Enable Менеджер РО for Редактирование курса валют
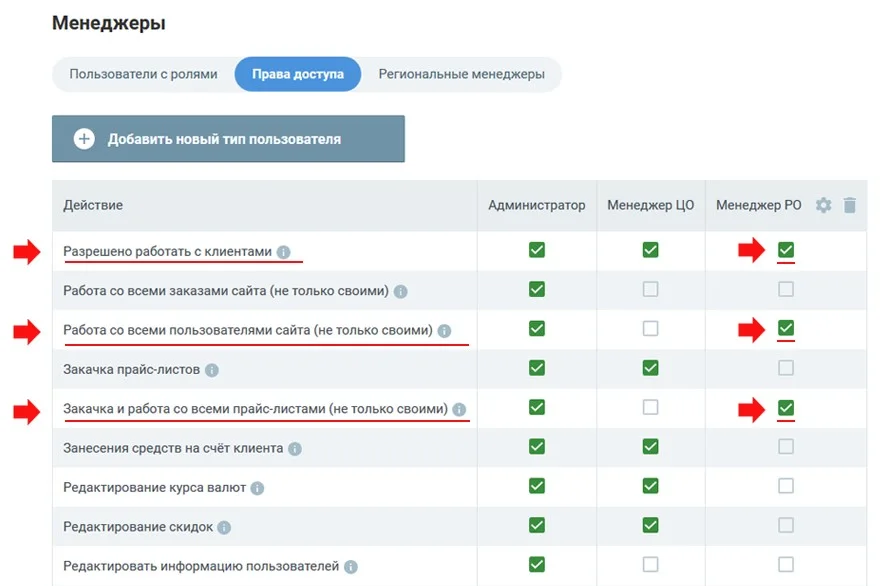880x586 pixels. pyautogui.click(x=786, y=486)
